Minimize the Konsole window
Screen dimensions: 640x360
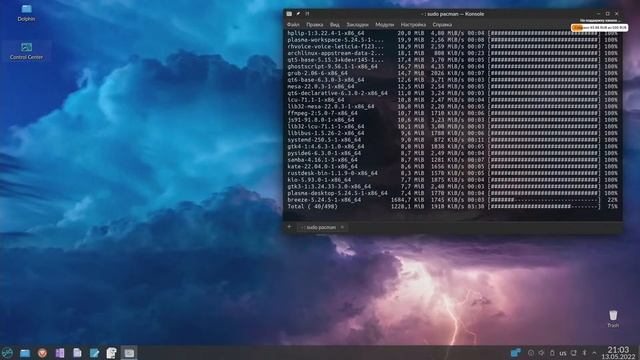tap(599, 14)
